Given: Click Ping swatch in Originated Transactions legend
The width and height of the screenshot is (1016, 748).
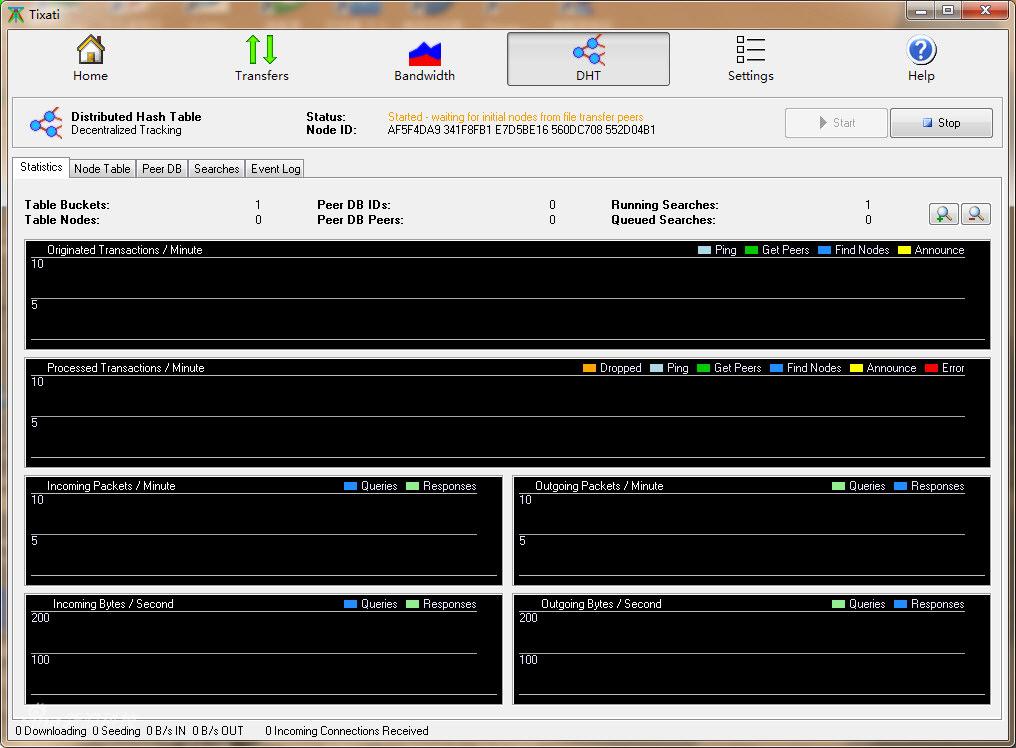Looking at the screenshot, I should pyautogui.click(x=704, y=250).
